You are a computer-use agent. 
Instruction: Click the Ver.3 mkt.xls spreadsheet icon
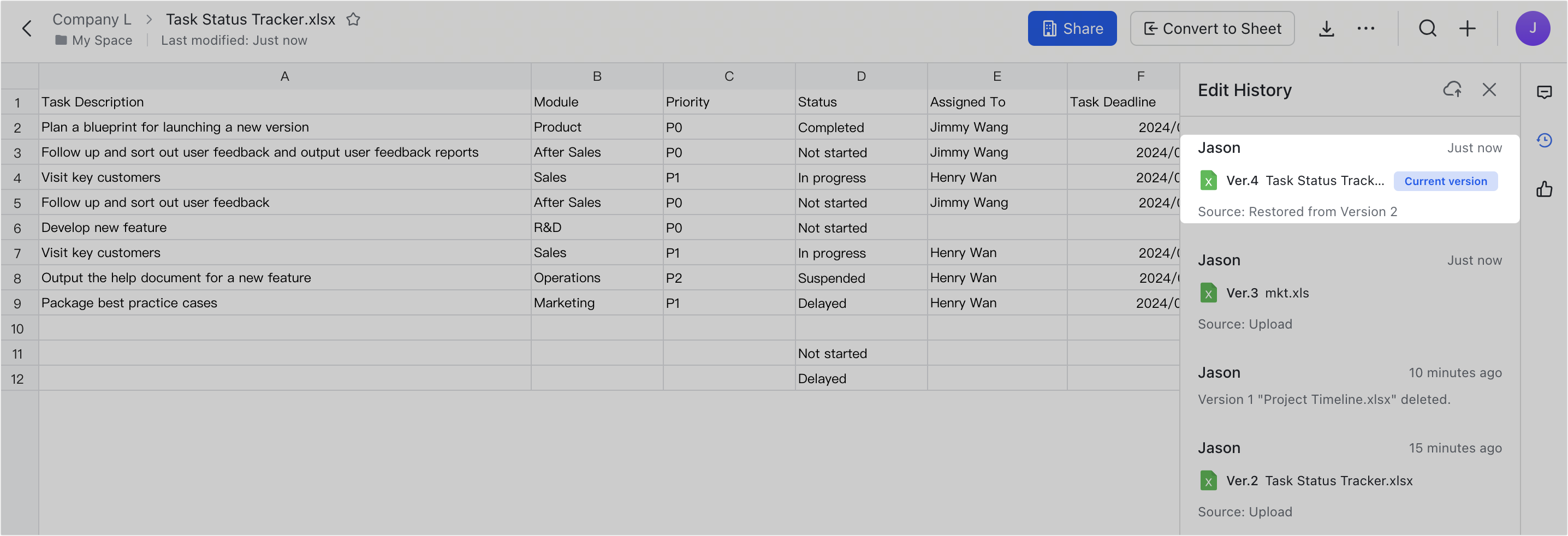coord(1208,293)
